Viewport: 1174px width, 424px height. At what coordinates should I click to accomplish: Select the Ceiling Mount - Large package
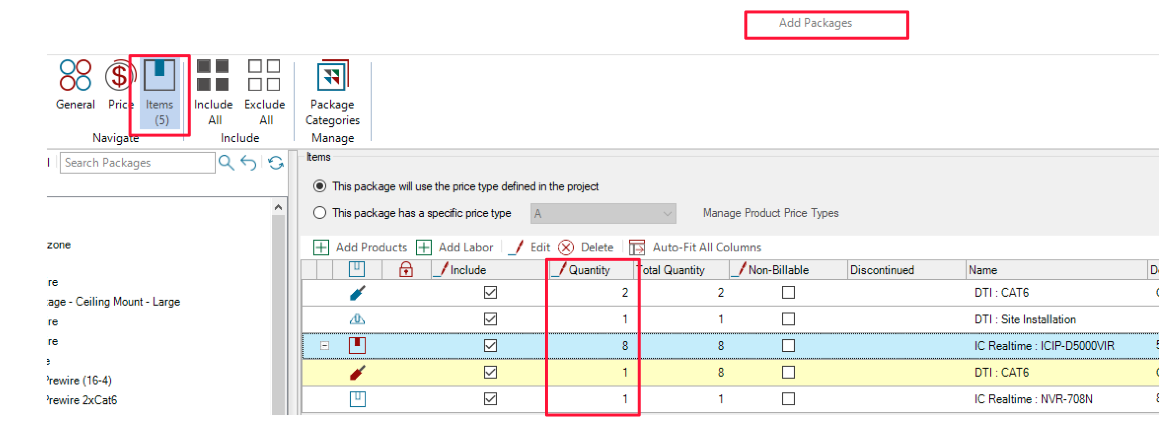[112, 302]
